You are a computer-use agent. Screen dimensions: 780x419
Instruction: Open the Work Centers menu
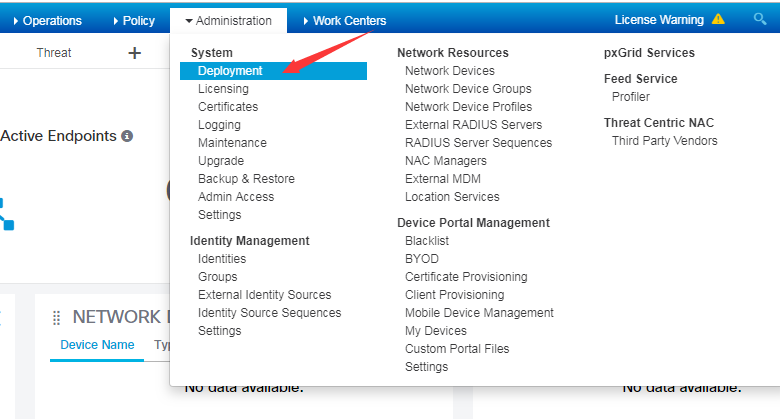[x=342, y=20]
